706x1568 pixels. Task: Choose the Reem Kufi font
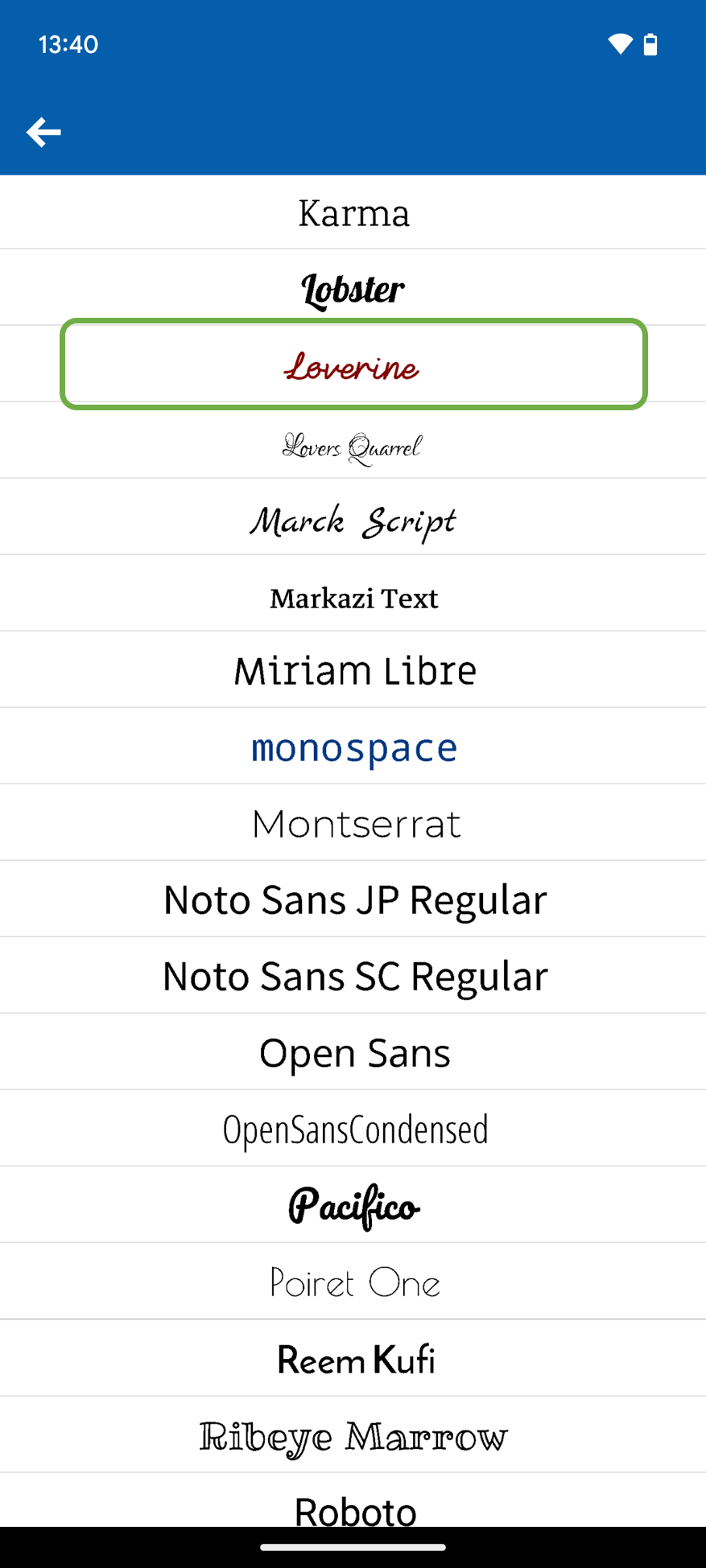(353, 1359)
